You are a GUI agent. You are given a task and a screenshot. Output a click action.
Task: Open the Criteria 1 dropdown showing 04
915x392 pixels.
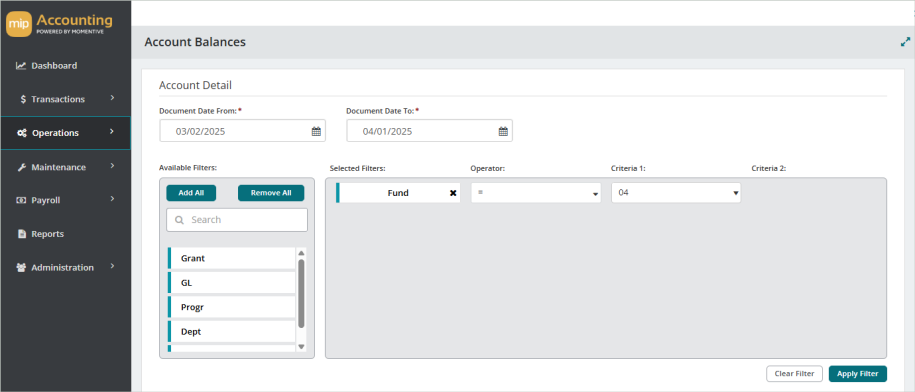(676, 193)
